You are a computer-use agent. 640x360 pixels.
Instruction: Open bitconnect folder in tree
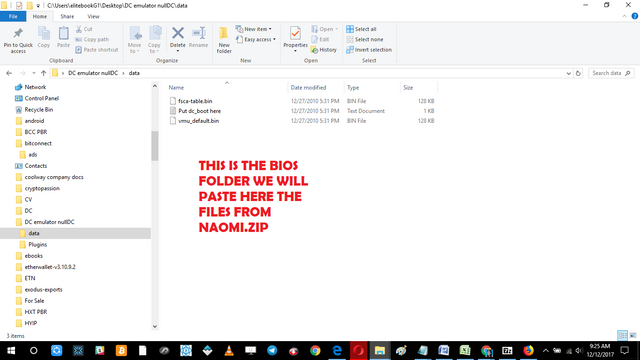(x=38, y=143)
